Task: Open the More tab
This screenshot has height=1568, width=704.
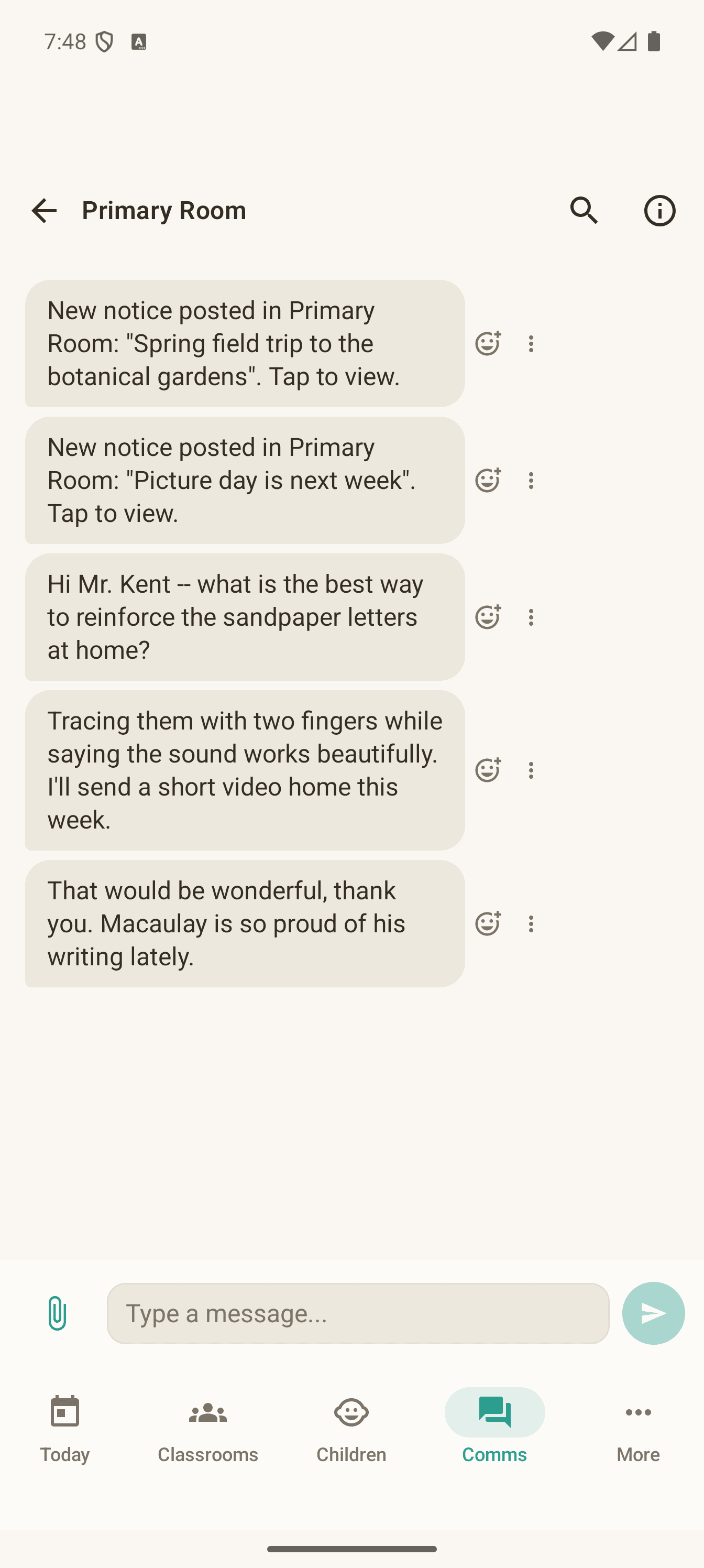Action: coord(637,1428)
